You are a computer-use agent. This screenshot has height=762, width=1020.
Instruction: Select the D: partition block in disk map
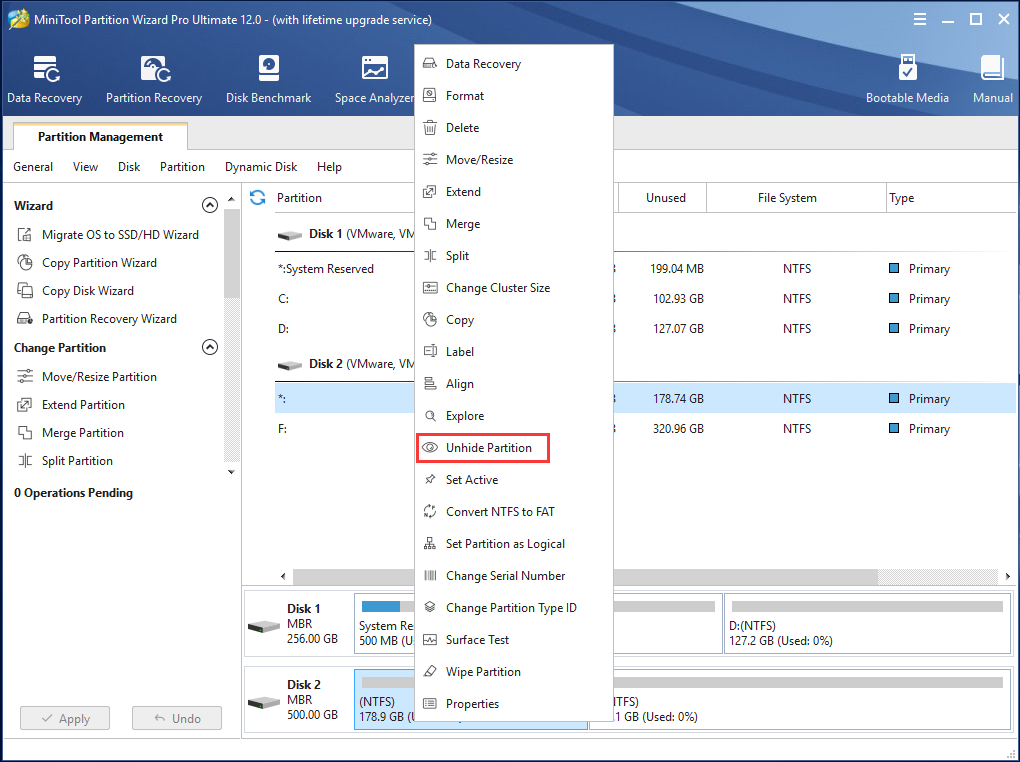pyautogui.click(x=866, y=624)
